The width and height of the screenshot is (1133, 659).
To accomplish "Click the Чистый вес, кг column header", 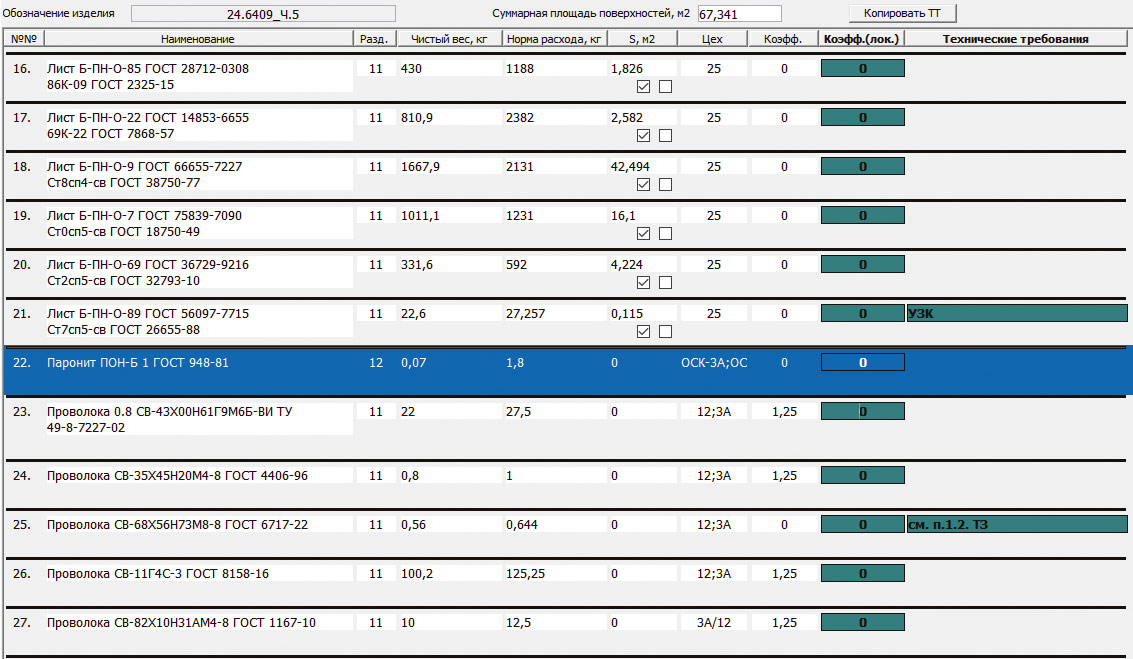I will tap(447, 39).
